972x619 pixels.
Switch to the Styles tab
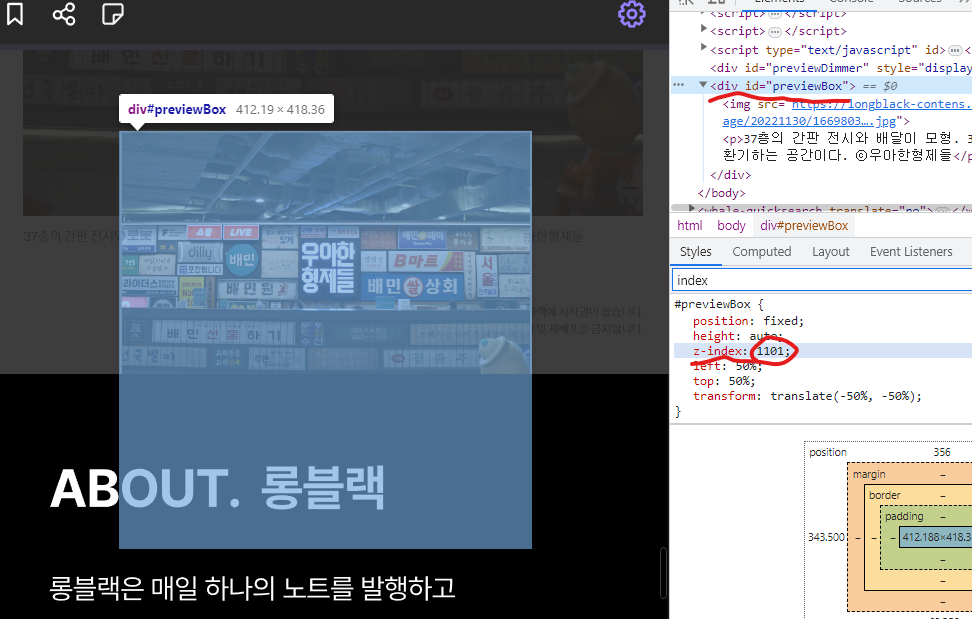(696, 252)
